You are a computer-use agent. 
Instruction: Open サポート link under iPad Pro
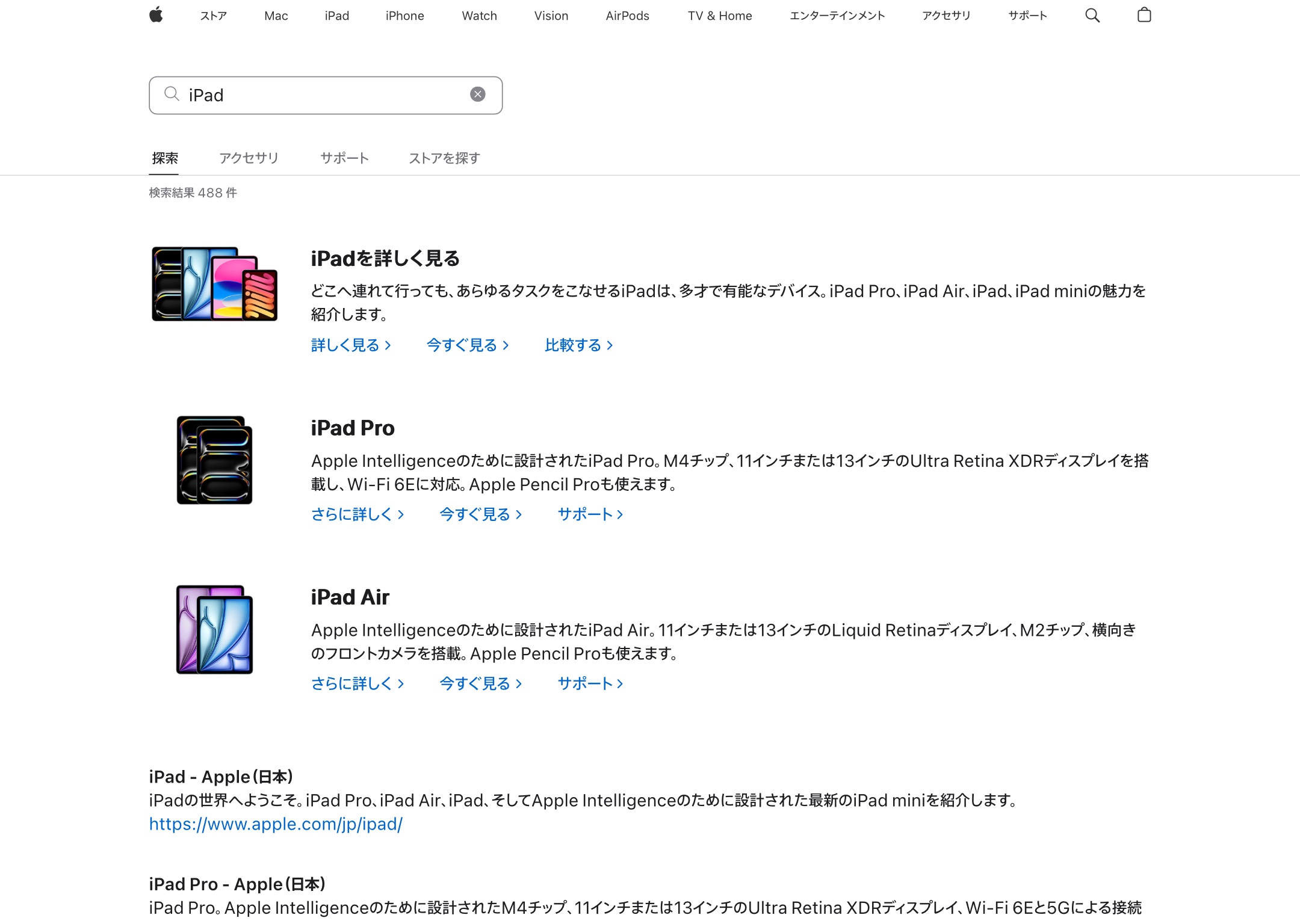click(x=590, y=514)
